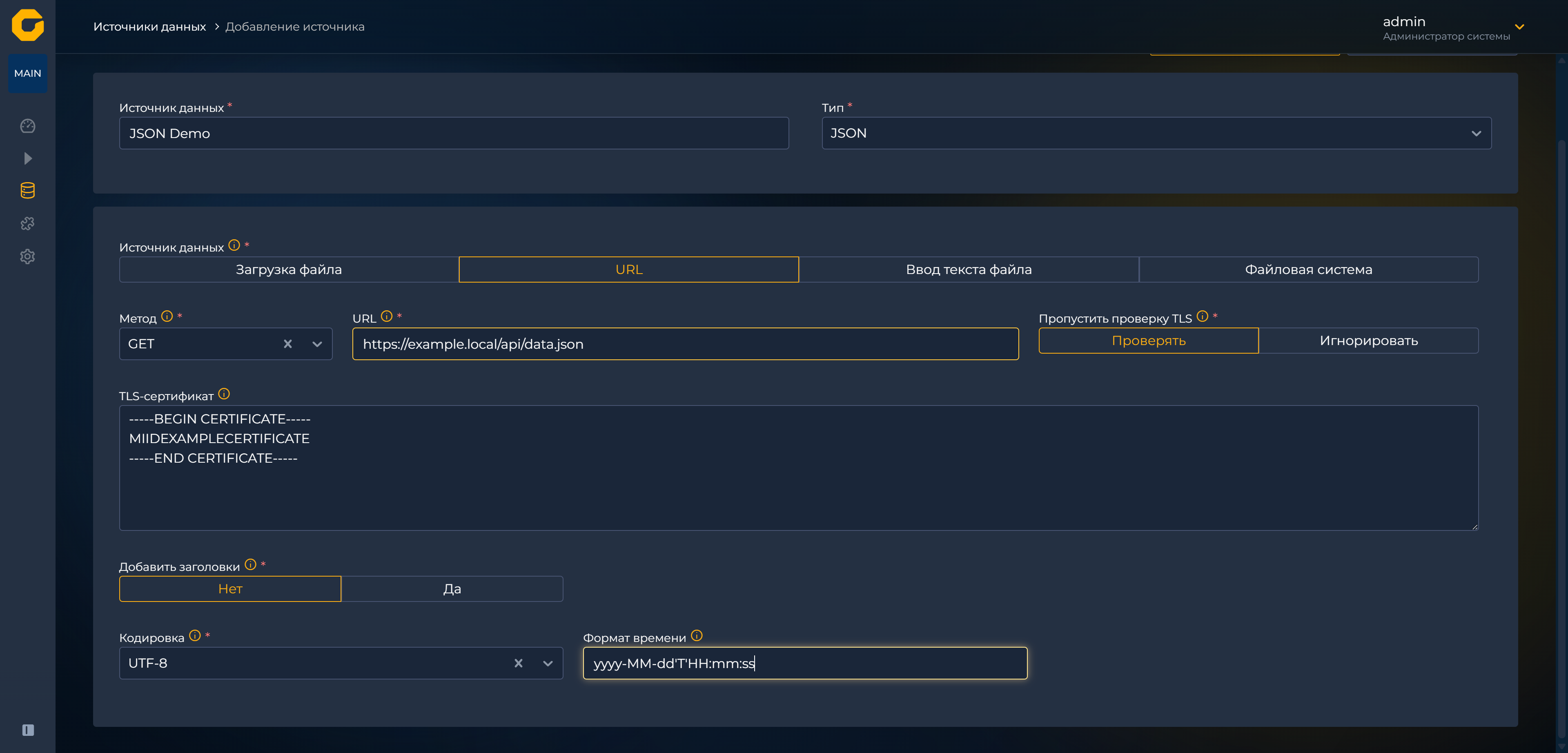This screenshot has height=753, width=1568.
Task: Select the Ввод текста файла option
Action: 969,269
